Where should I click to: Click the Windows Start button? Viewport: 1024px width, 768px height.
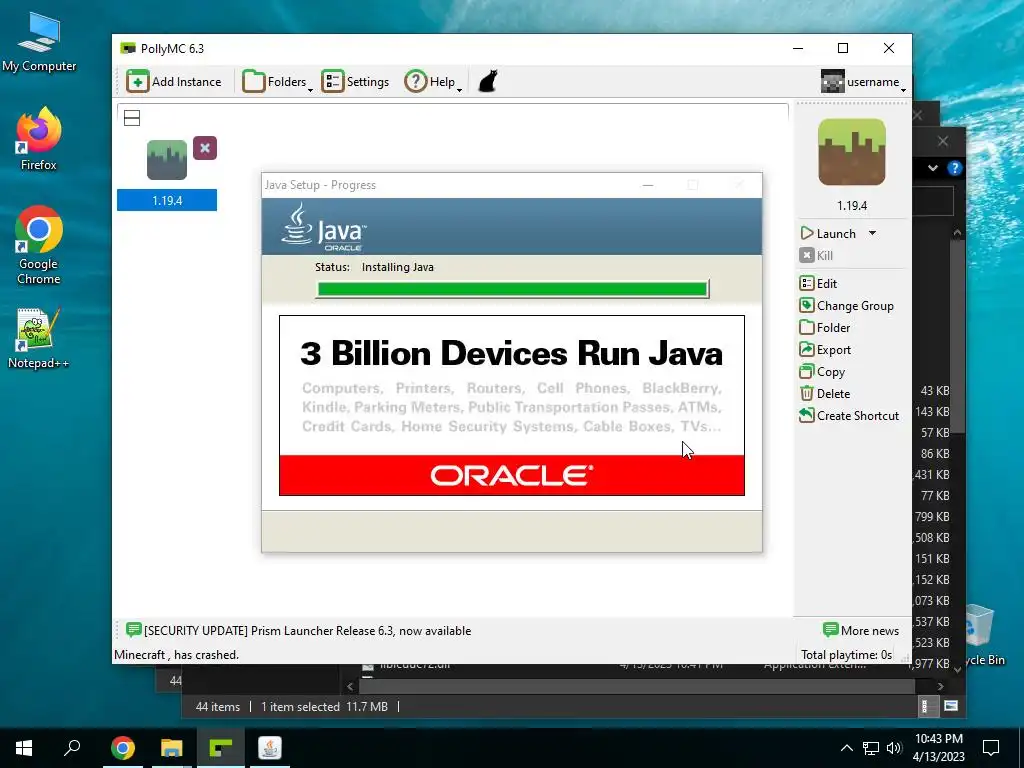click(24, 748)
